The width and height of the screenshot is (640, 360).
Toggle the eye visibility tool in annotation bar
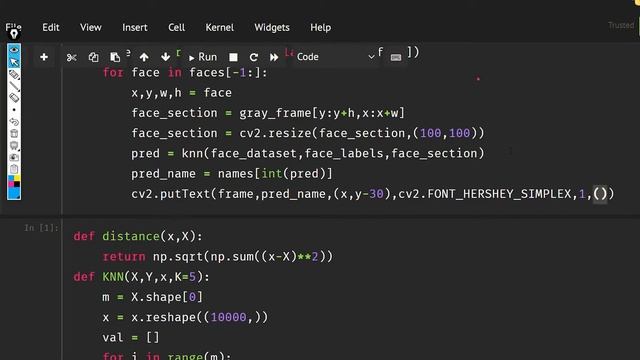[x=14, y=50]
